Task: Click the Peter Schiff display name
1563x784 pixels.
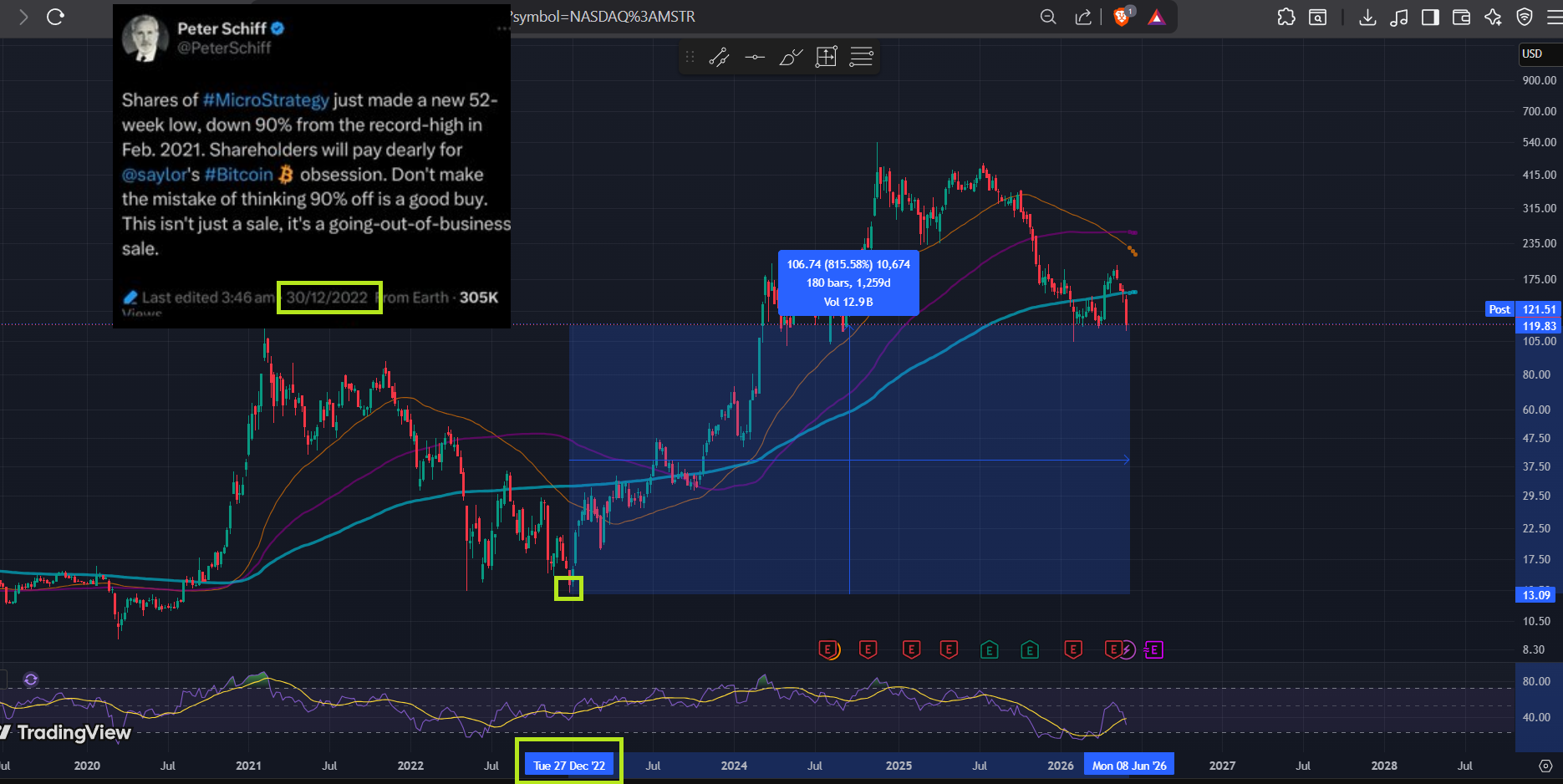Action: [222, 28]
